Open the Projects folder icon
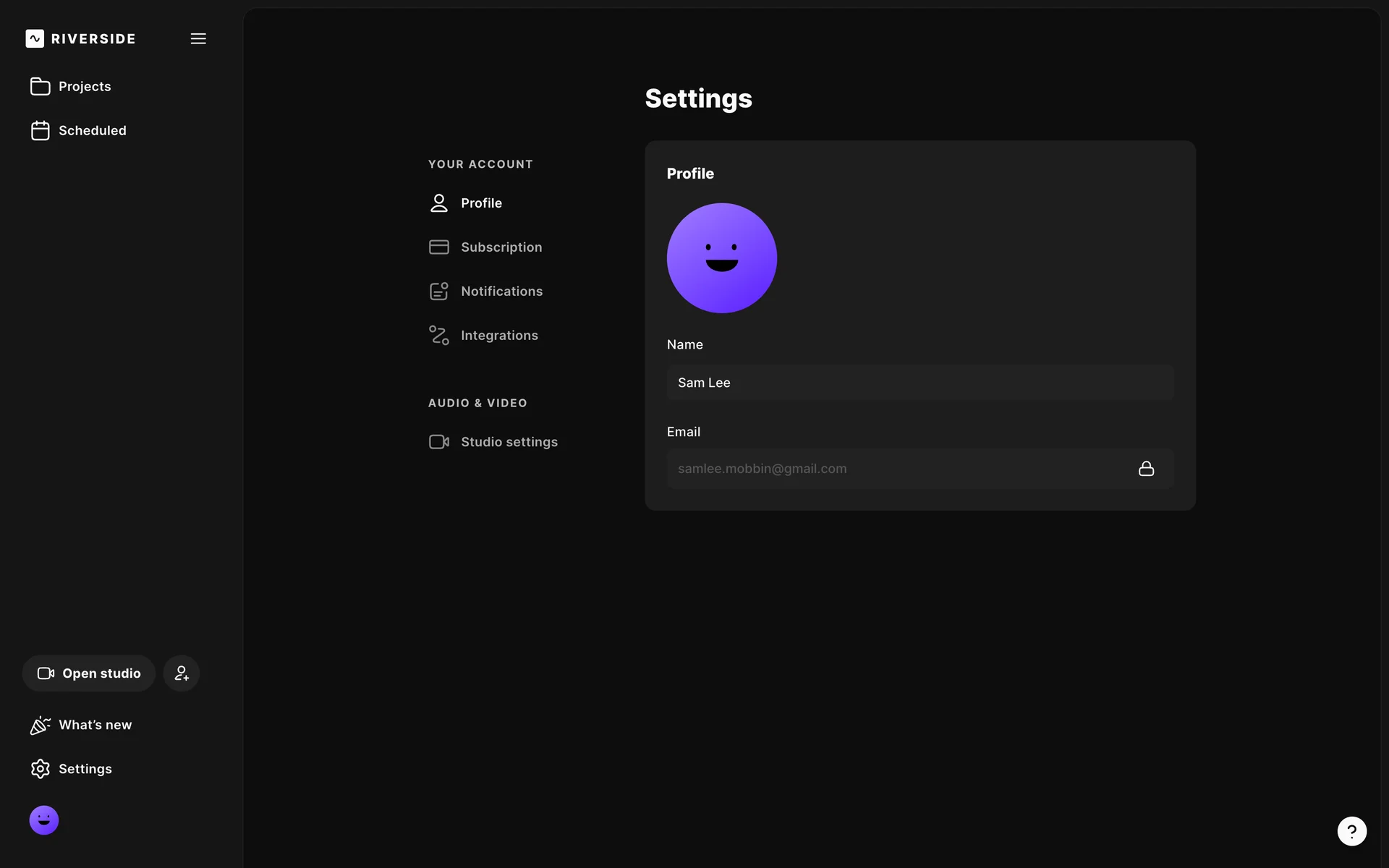 (x=41, y=87)
